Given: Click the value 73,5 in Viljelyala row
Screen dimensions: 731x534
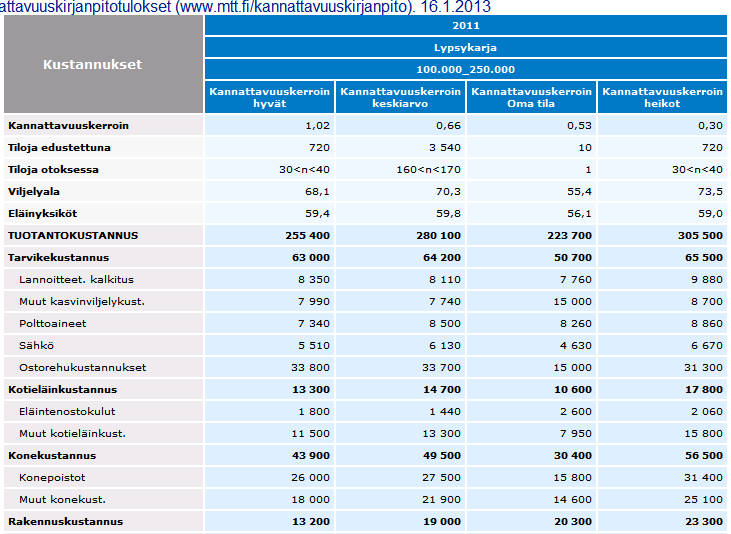Looking at the screenshot, I should [x=710, y=192].
